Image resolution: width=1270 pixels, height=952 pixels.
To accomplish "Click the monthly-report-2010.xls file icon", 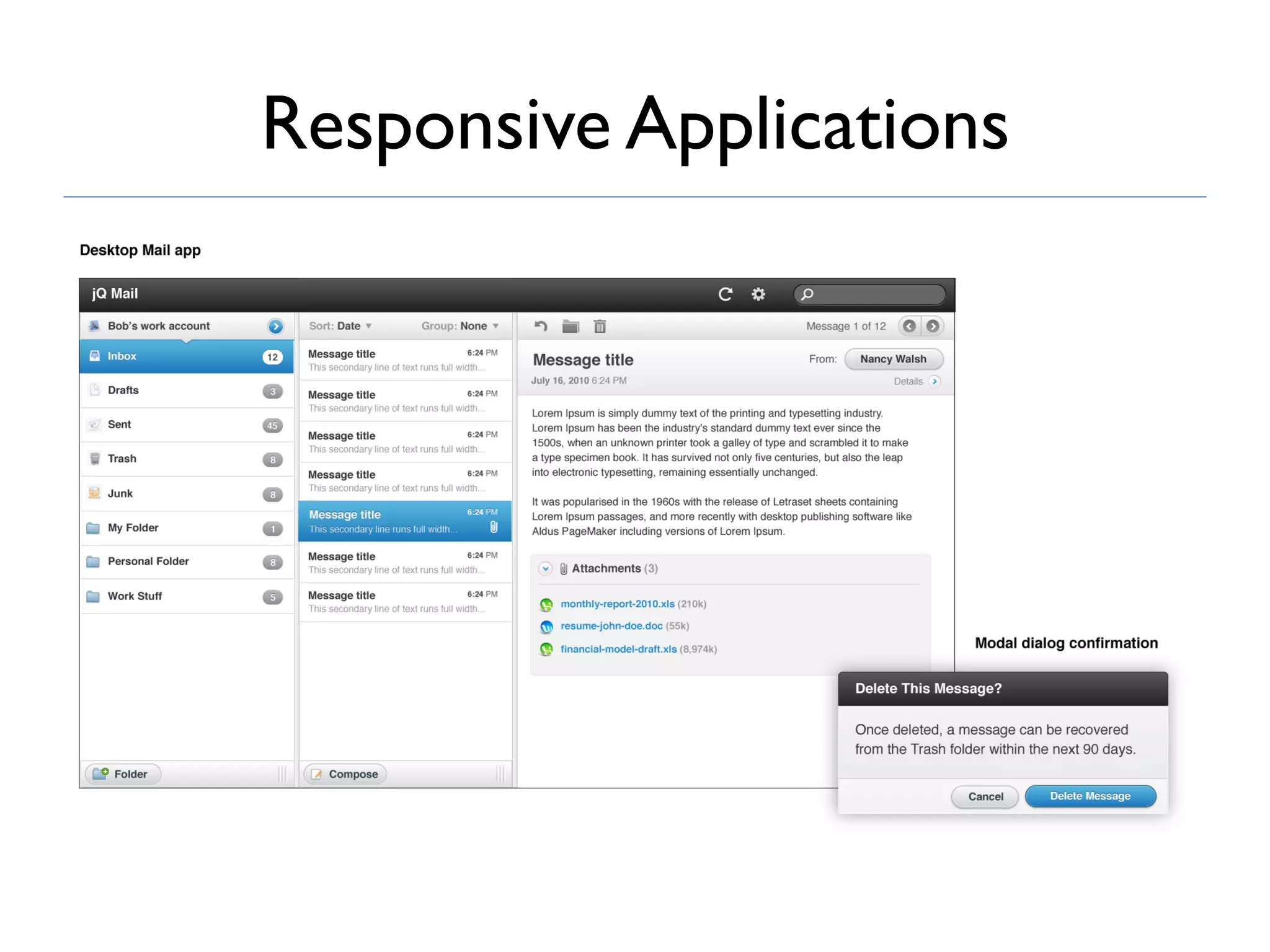I will click(x=546, y=604).
